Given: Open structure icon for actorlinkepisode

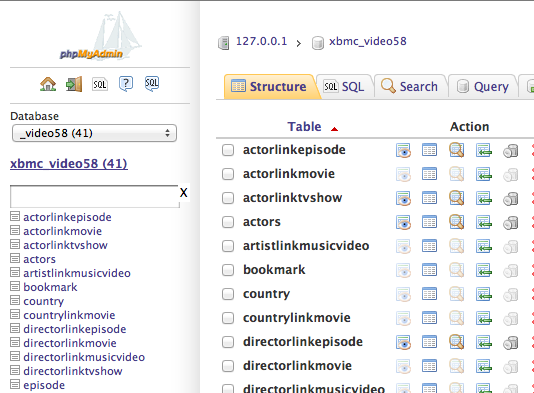Looking at the screenshot, I should click(x=429, y=150).
